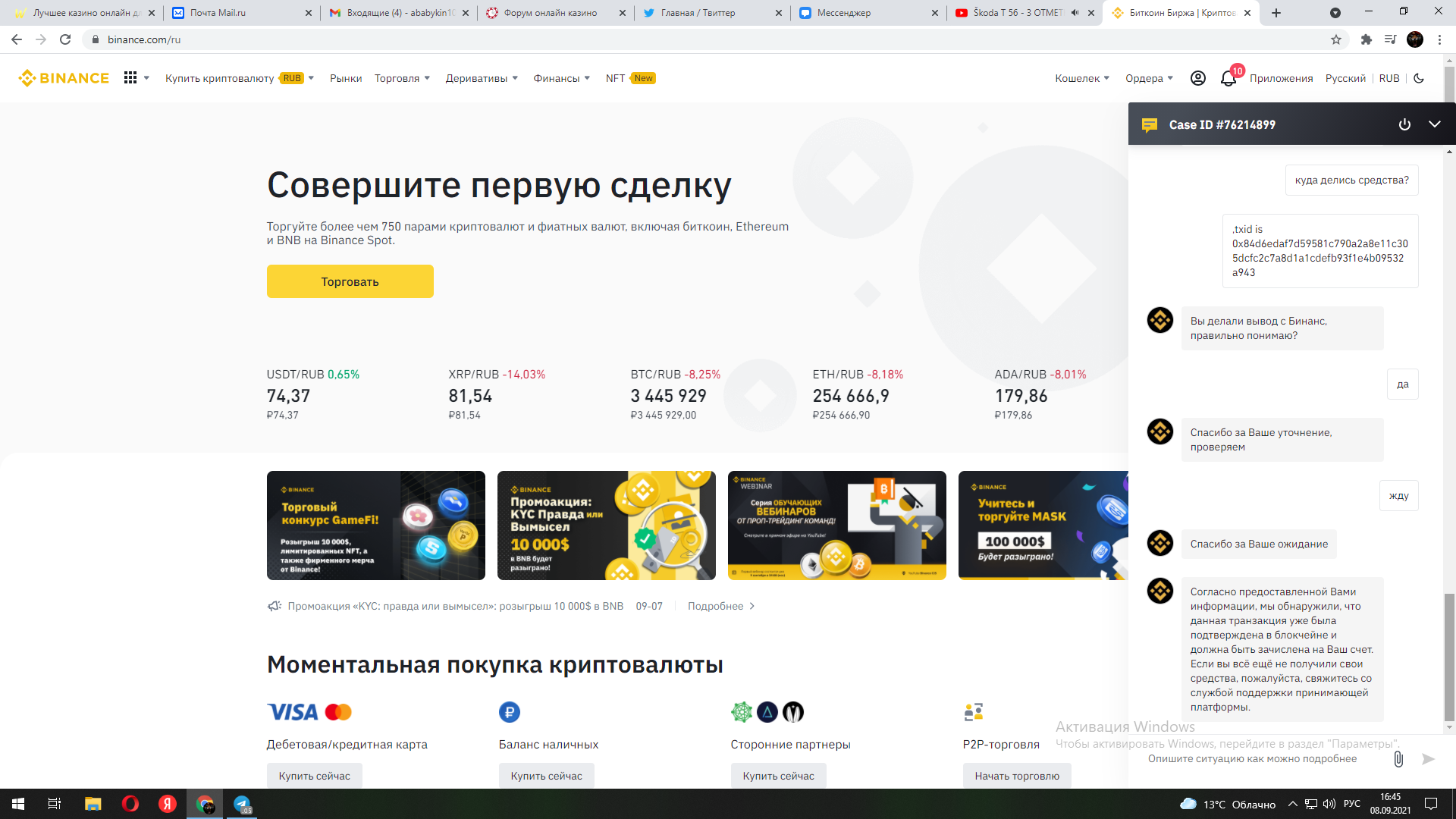This screenshot has width=1456, height=819.
Task: Click Купить сейчас under Сторонние партнеры
Action: (x=778, y=776)
